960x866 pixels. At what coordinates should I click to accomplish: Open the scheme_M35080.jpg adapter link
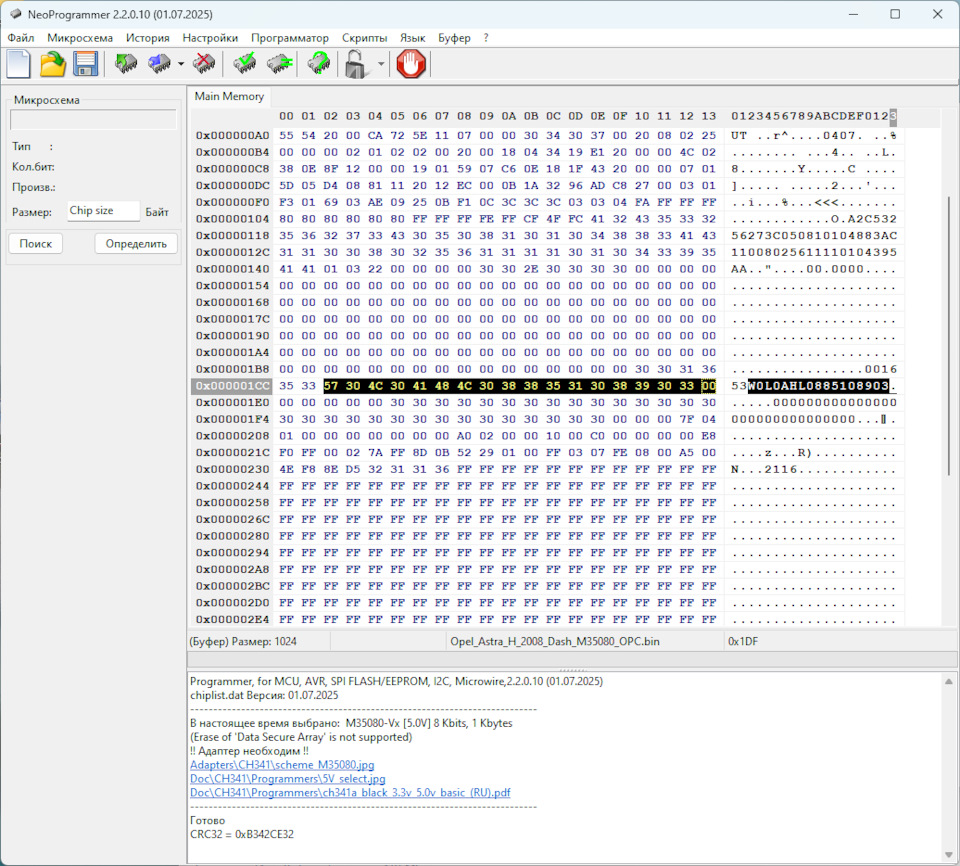tap(282, 765)
